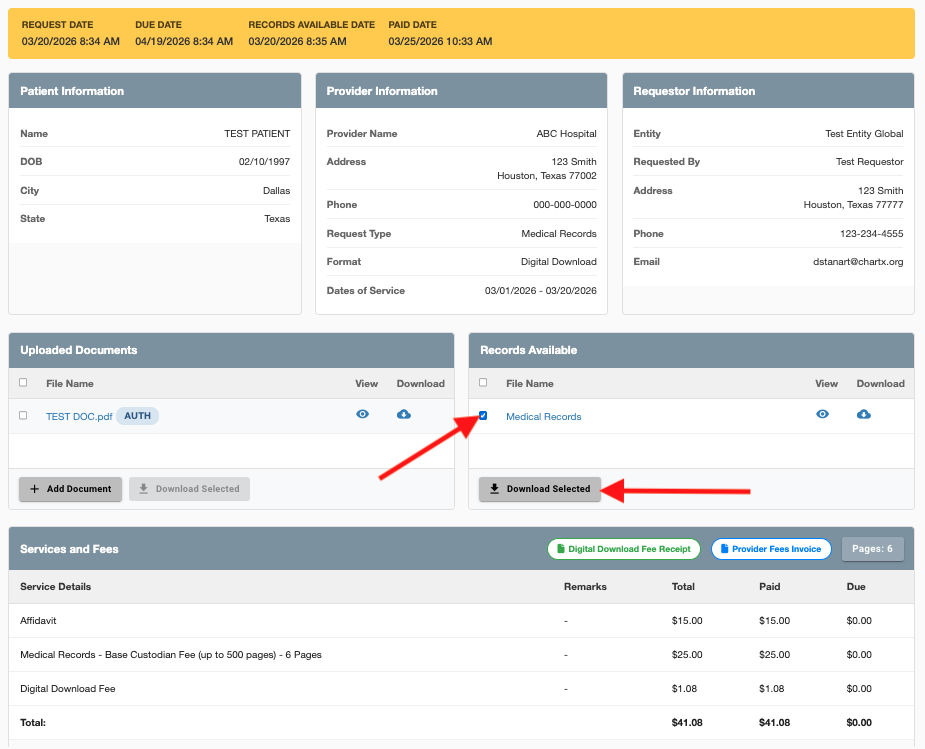Open the Digital Download Fee Receipt
Viewport: 925px width, 749px height.
coord(624,549)
